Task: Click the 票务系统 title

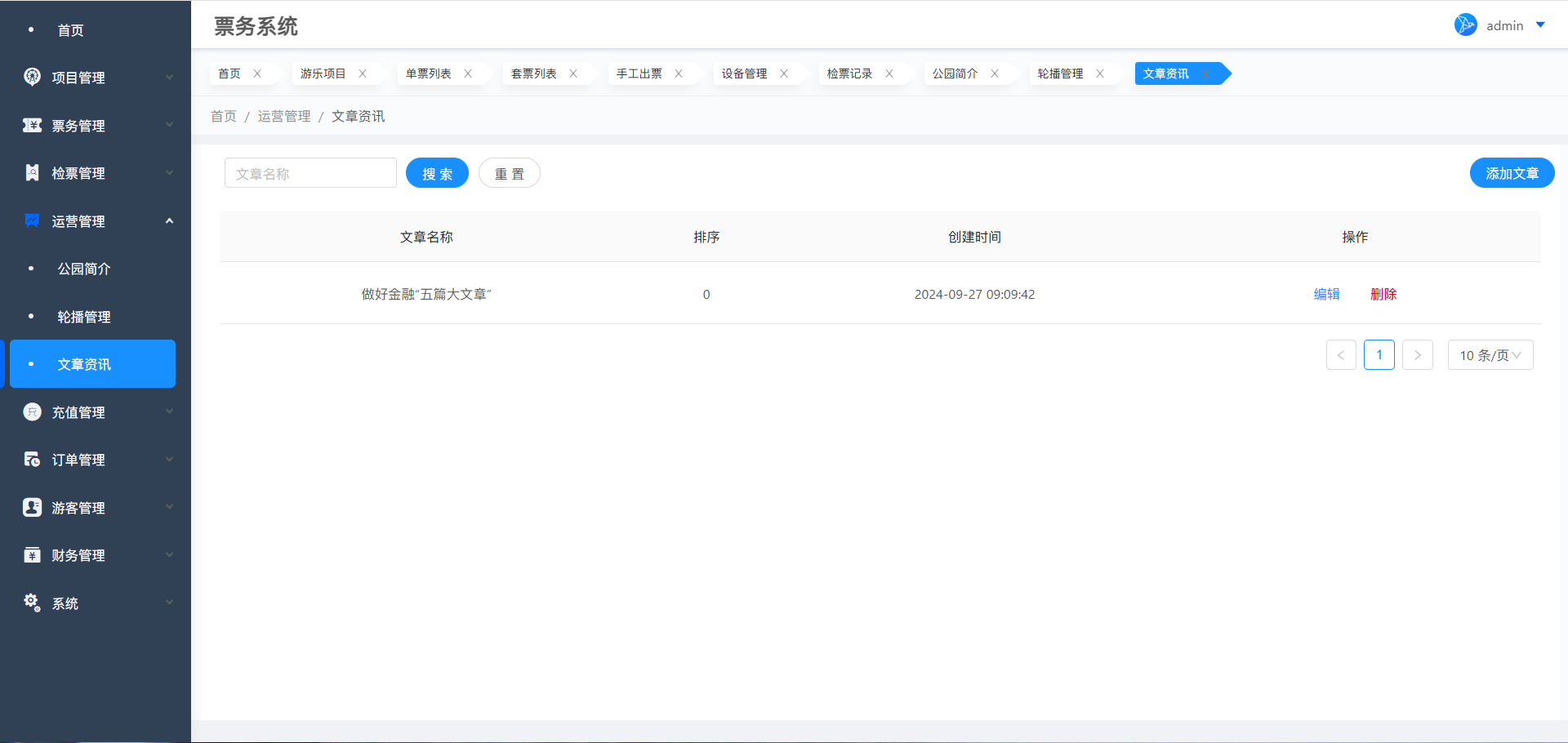Action: pyautogui.click(x=256, y=26)
